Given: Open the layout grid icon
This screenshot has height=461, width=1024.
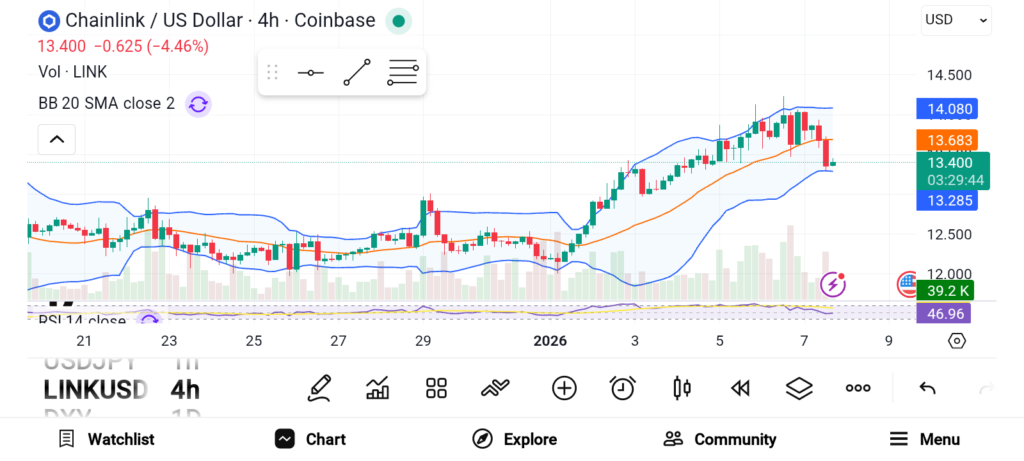Looking at the screenshot, I should click(436, 388).
